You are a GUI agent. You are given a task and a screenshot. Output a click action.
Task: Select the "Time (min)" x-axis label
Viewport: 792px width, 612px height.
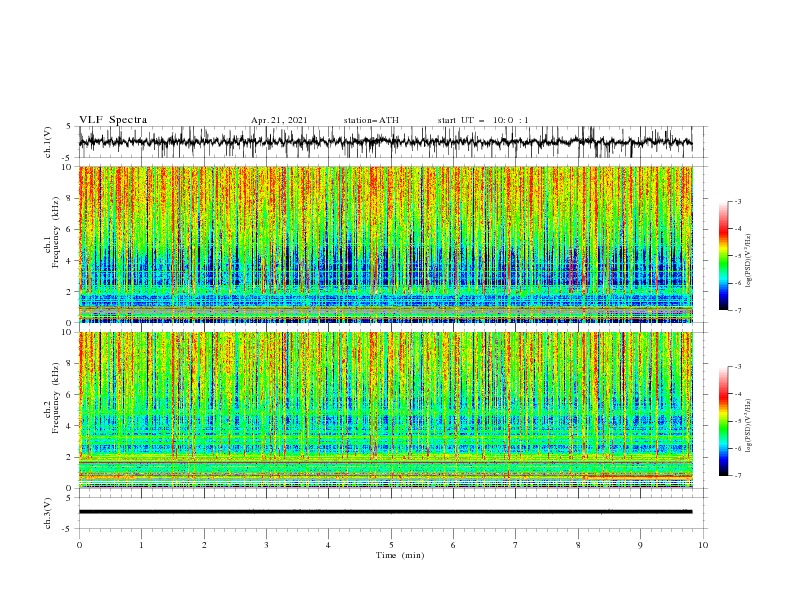click(x=400, y=555)
